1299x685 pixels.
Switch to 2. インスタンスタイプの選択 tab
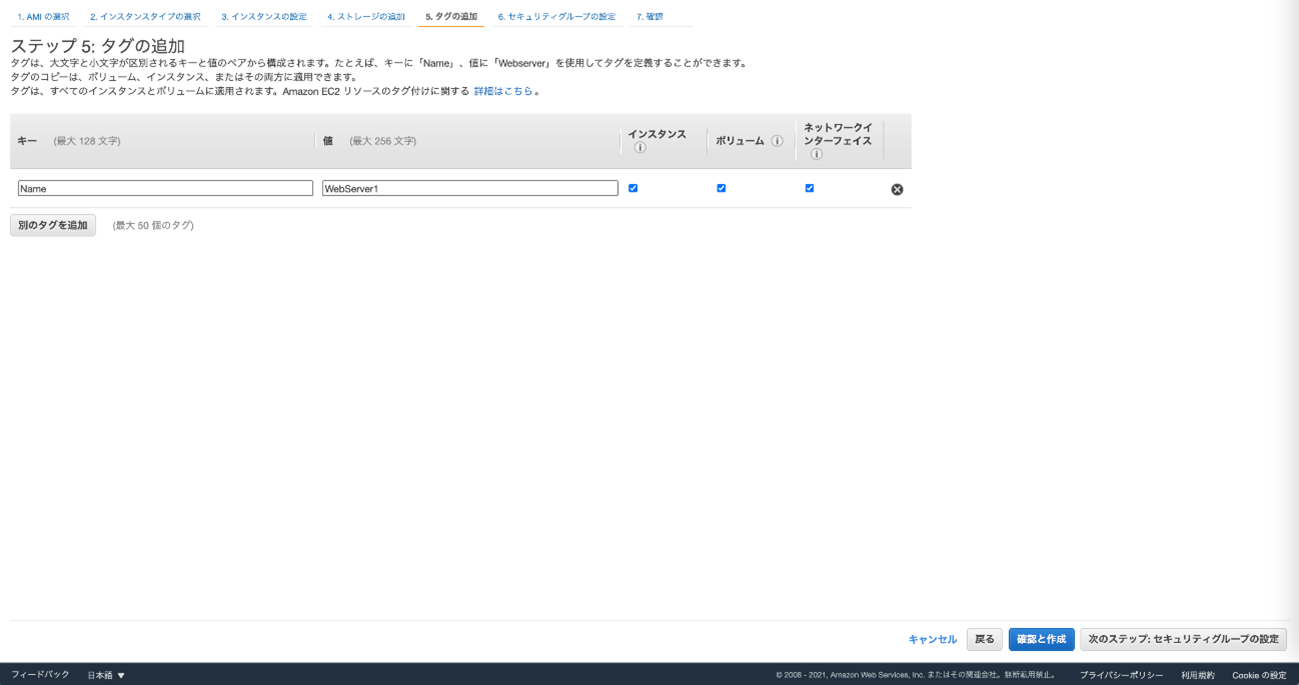click(x=145, y=17)
